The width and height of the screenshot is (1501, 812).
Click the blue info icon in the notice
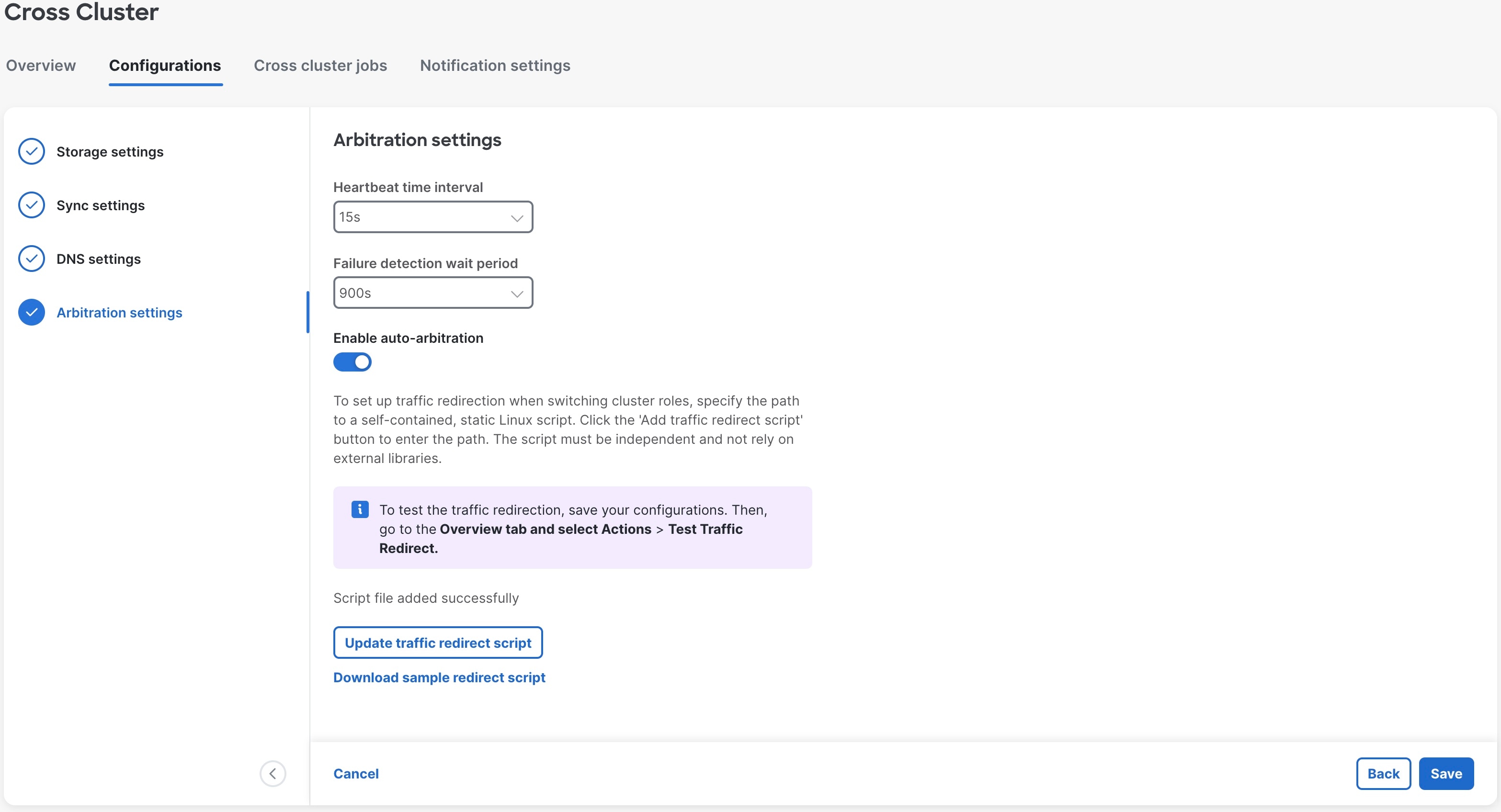point(360,509)
